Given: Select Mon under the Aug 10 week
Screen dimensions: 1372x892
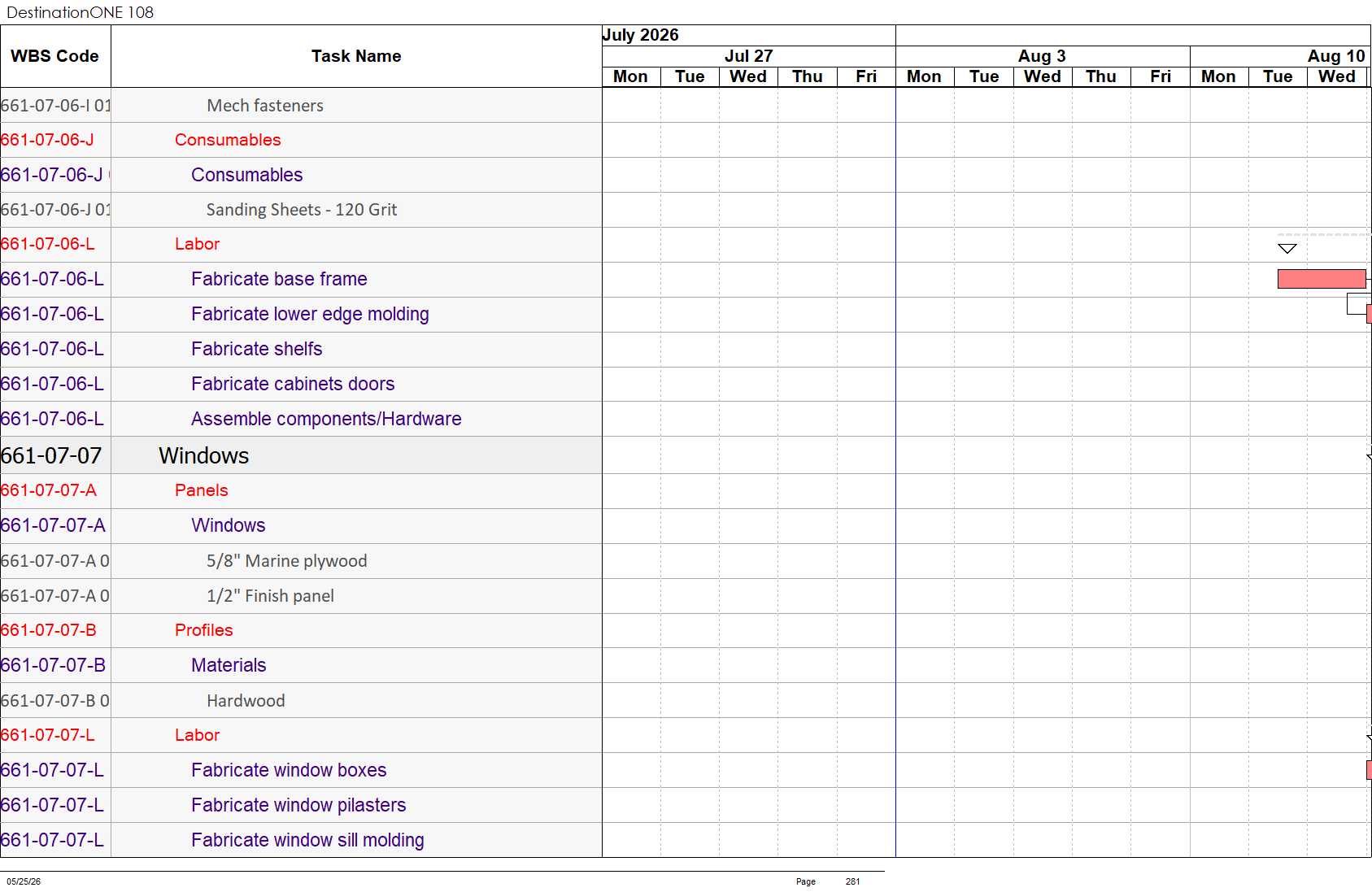Looking at the screenshot, I should point(1218,76).
